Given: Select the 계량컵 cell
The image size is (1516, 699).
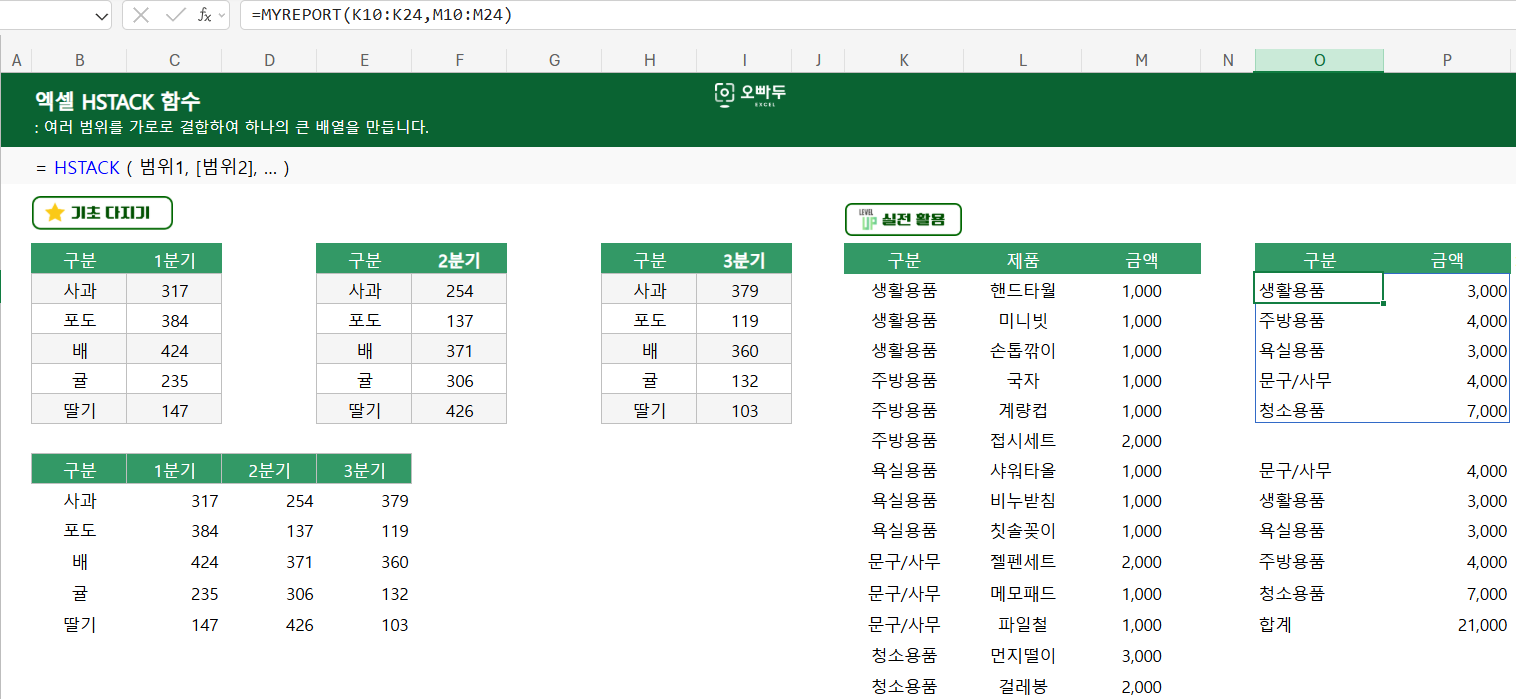Looking at the screenshot, I should coord(1023,411).
